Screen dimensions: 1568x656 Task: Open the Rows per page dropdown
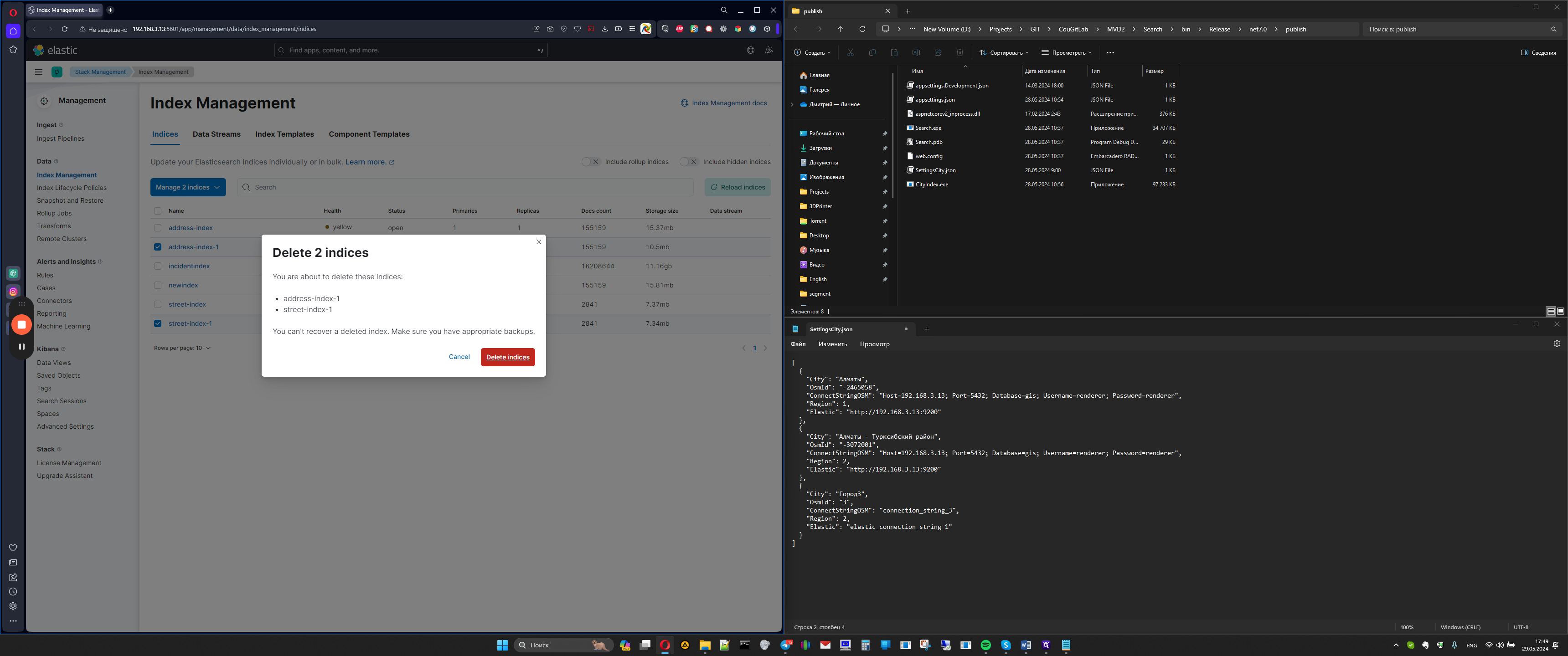(182, 348)
